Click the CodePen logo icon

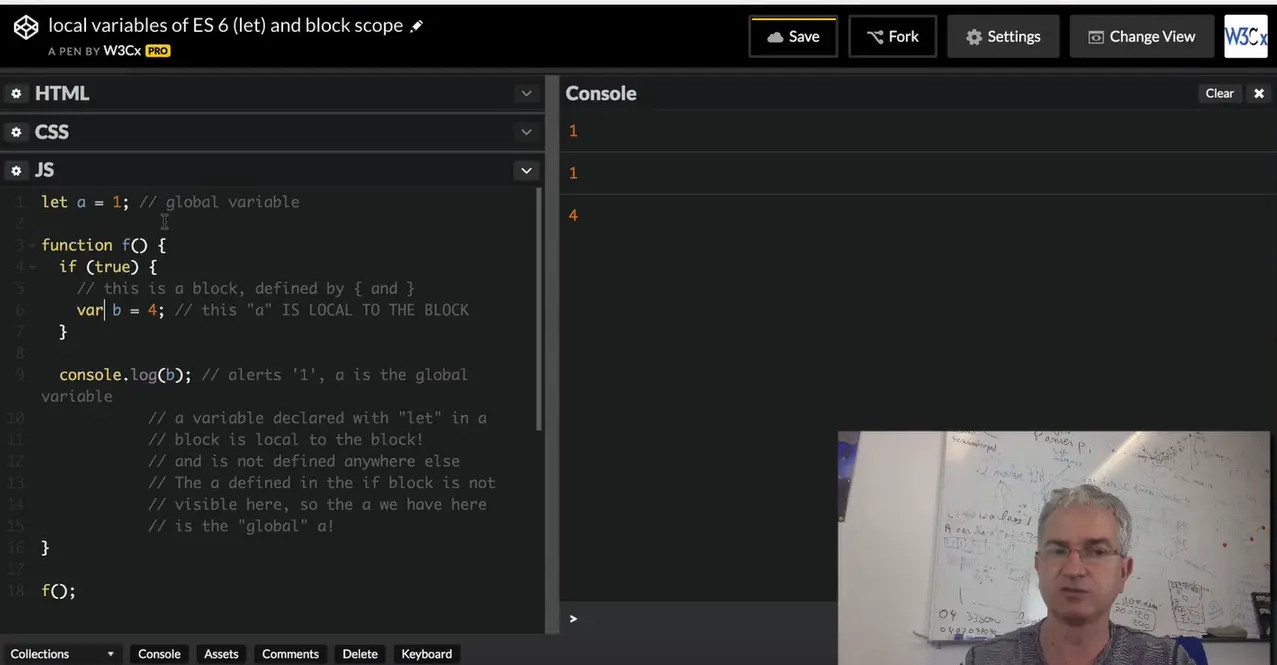(x=26, y=28)
